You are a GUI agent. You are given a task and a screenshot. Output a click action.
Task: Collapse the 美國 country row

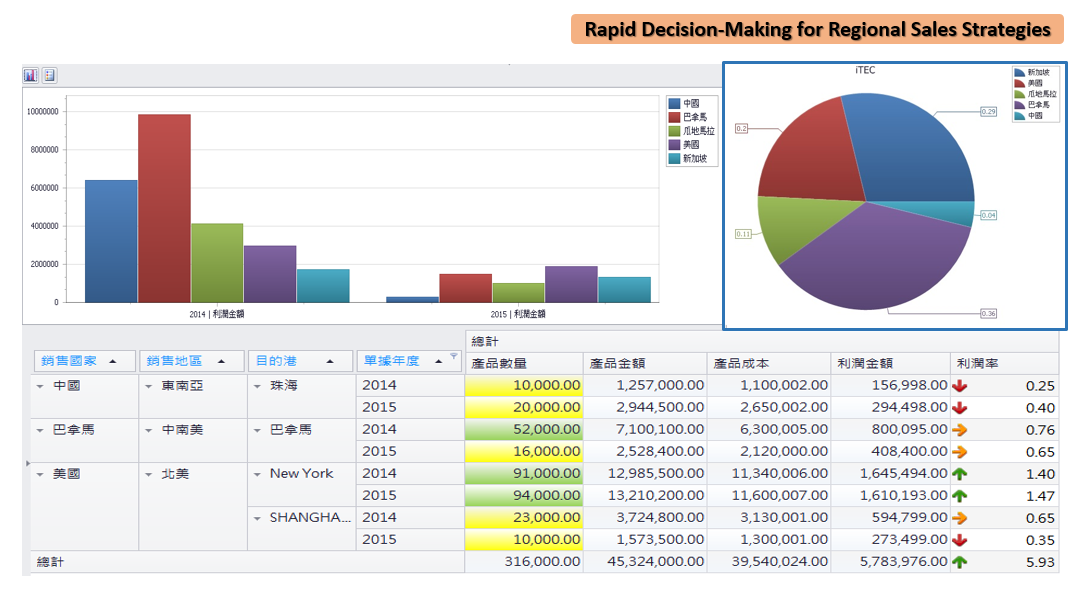point(40,474)
